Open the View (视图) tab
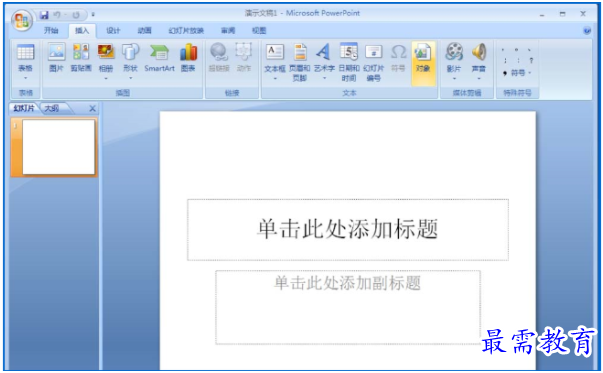Viewport: 603px width, 373px height. pyautogui.click(x=259, y=31)
